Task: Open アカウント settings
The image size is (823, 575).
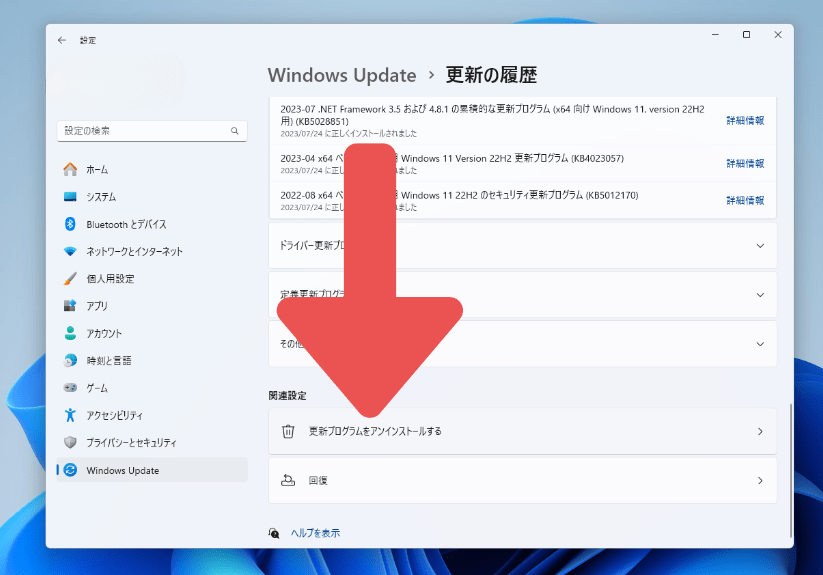Action: tap(152, 333)
